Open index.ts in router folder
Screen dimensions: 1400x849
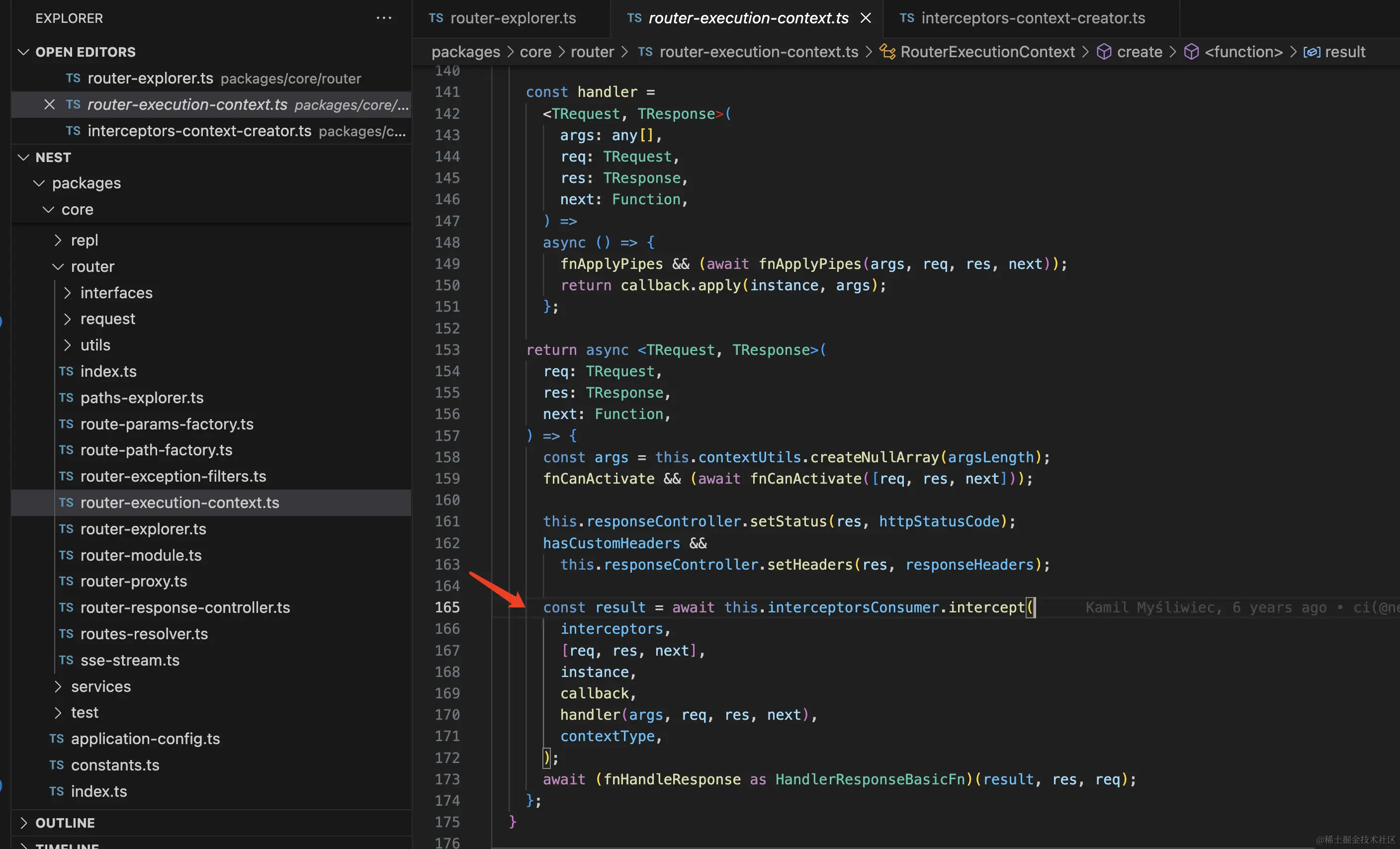(x=211, y=371)
